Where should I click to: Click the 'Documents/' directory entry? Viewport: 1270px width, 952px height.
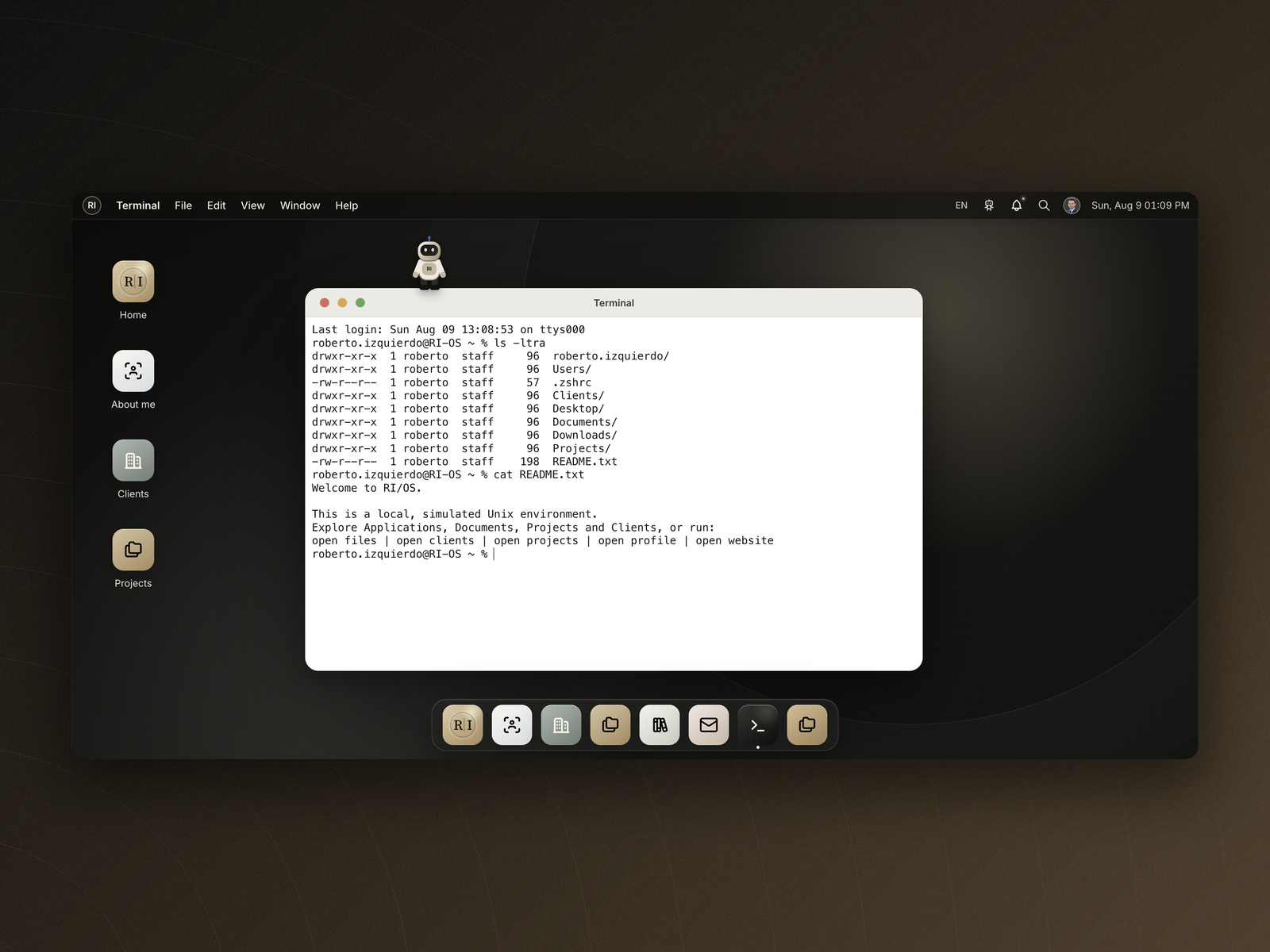tap(585, 422)
